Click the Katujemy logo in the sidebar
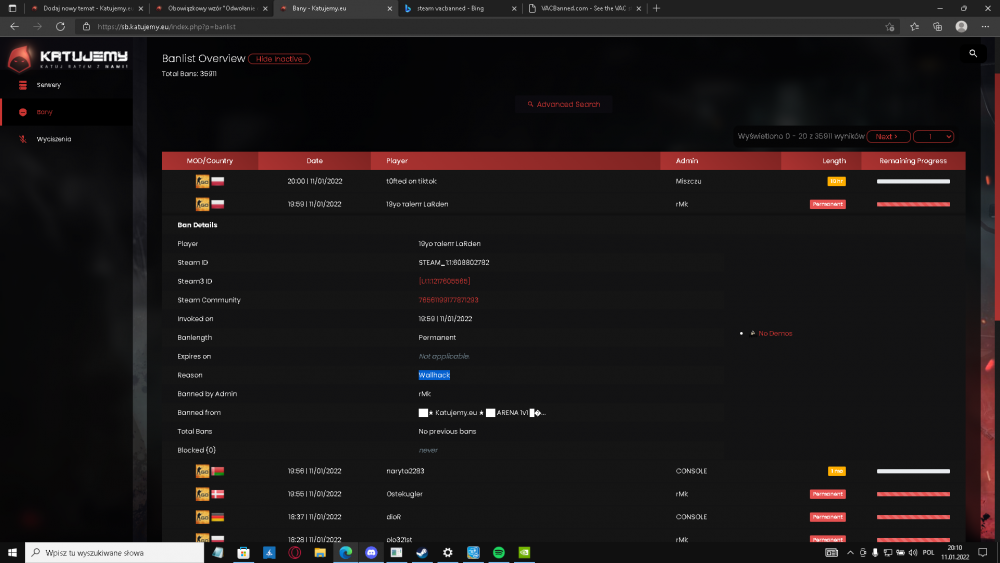The image size is (1000, 563). 68,59
